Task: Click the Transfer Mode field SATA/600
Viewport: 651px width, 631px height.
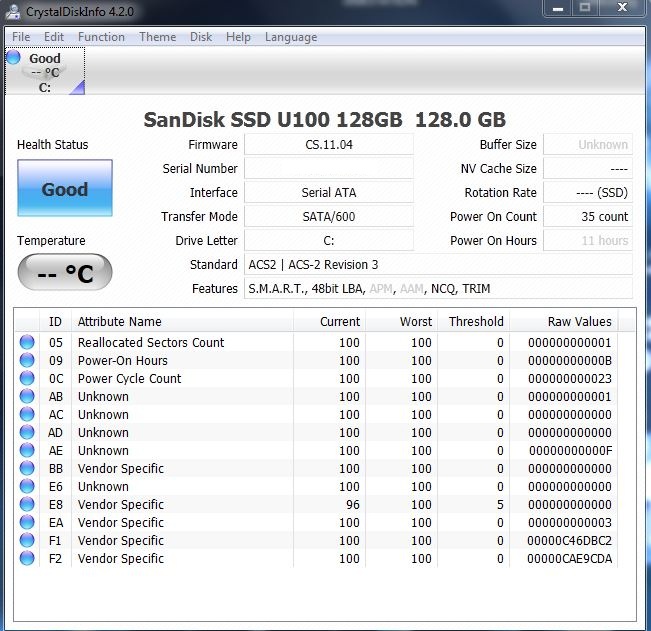Action: point(329,216)
